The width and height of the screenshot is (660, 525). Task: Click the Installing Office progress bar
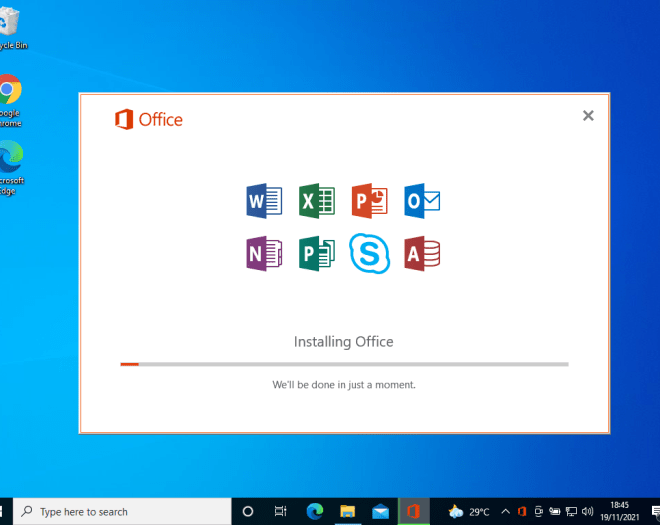pyautogui.click(x=344, y=364)
